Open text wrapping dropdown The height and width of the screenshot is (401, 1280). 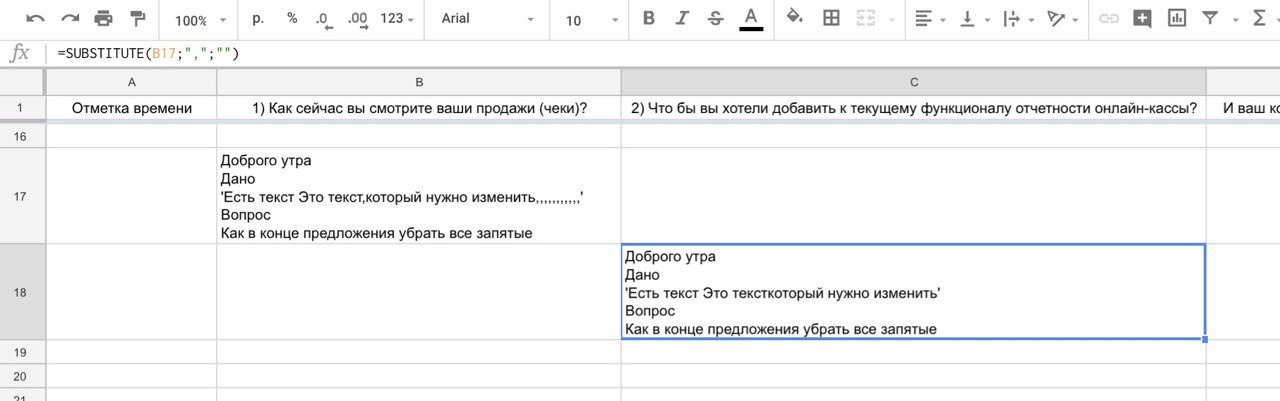(1017, 18)
